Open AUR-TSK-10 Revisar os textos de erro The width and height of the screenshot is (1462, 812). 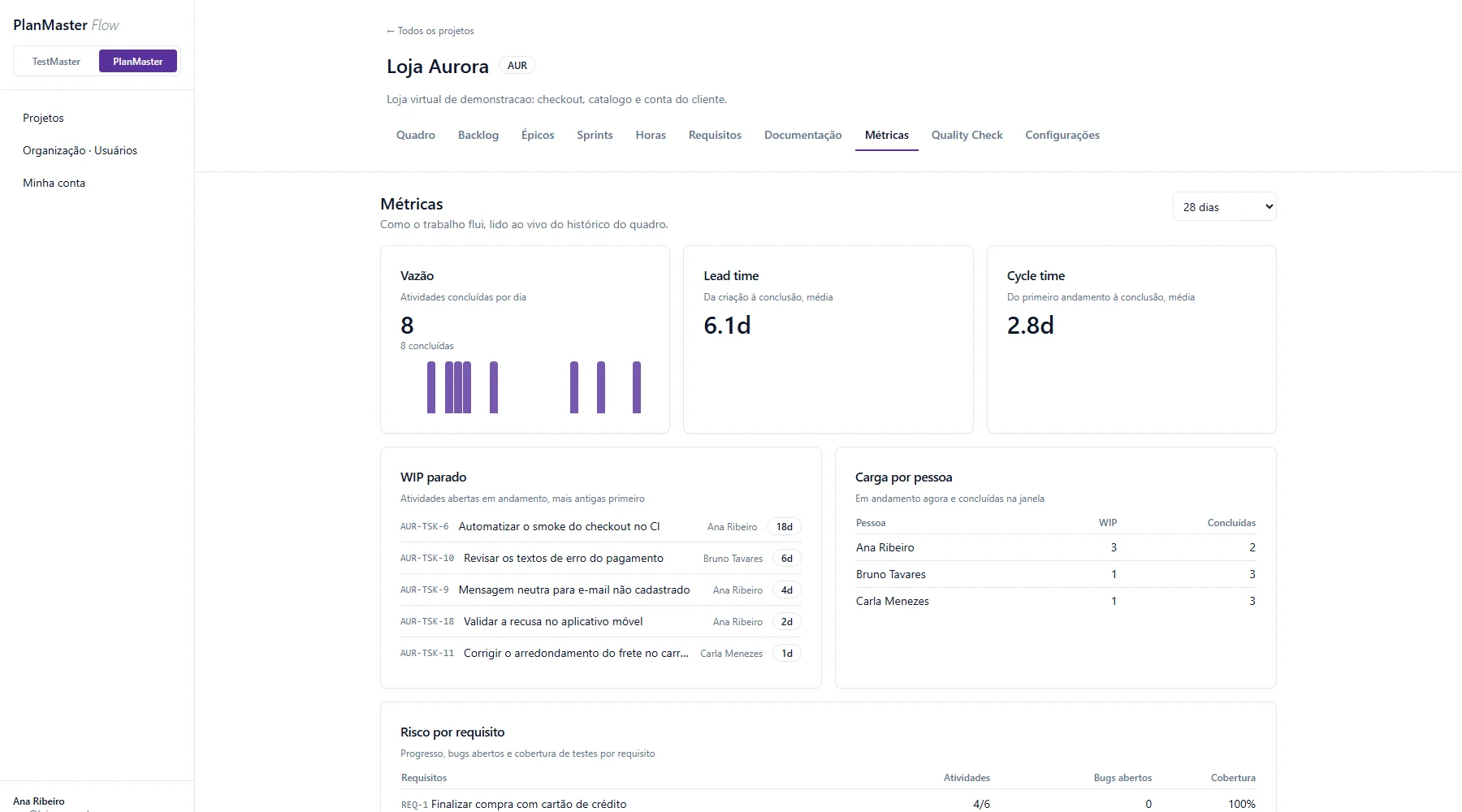[x=600, y=558]
